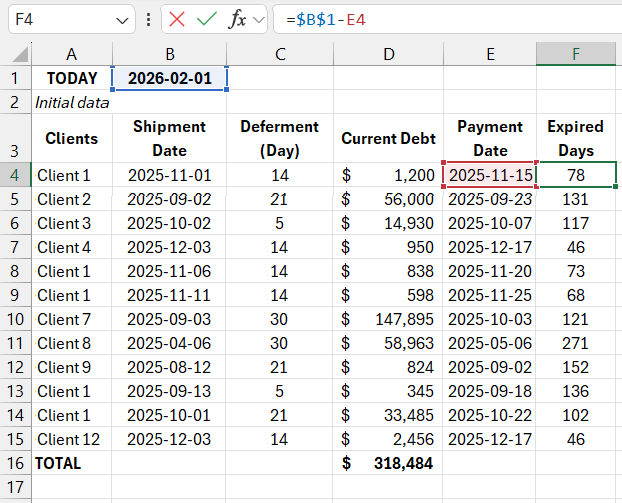The image size is (622, 503).
Task: Click the debt cell showing 598
Action: pyautogui.click(x=388, y=295)
